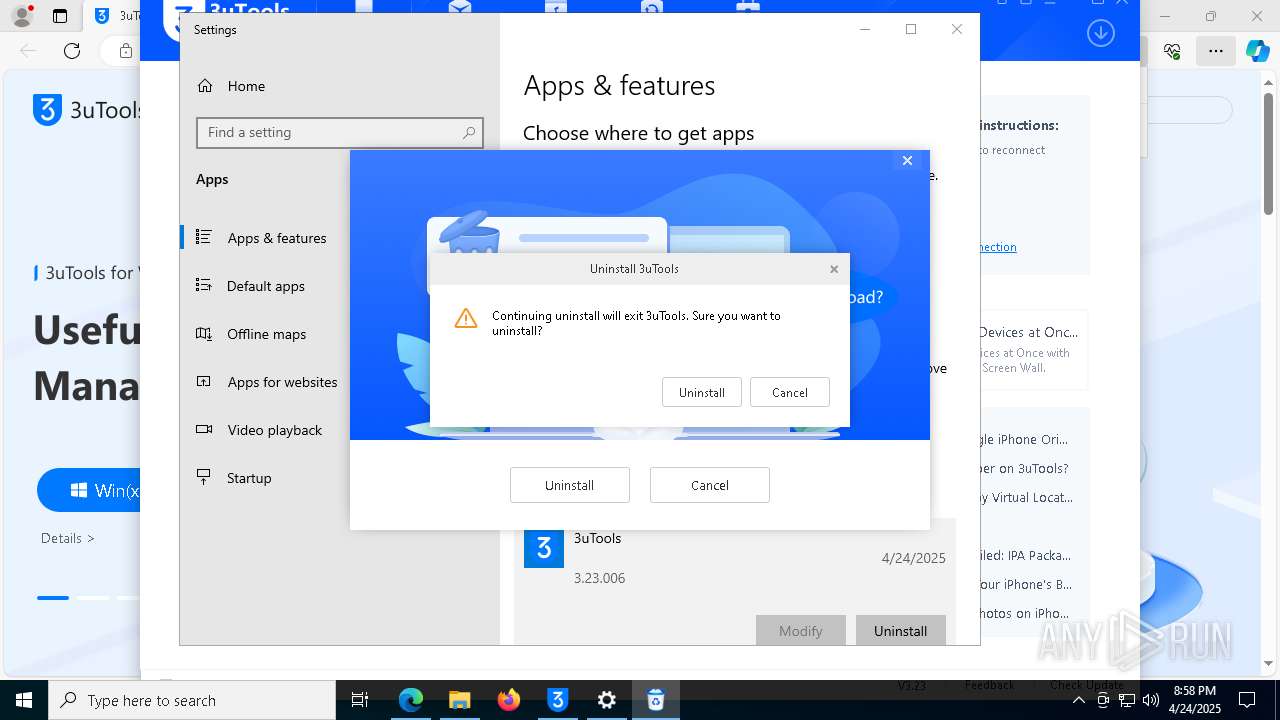Open Edge profile avatar
Screen dimensions: 1280x720
[22, 16]
